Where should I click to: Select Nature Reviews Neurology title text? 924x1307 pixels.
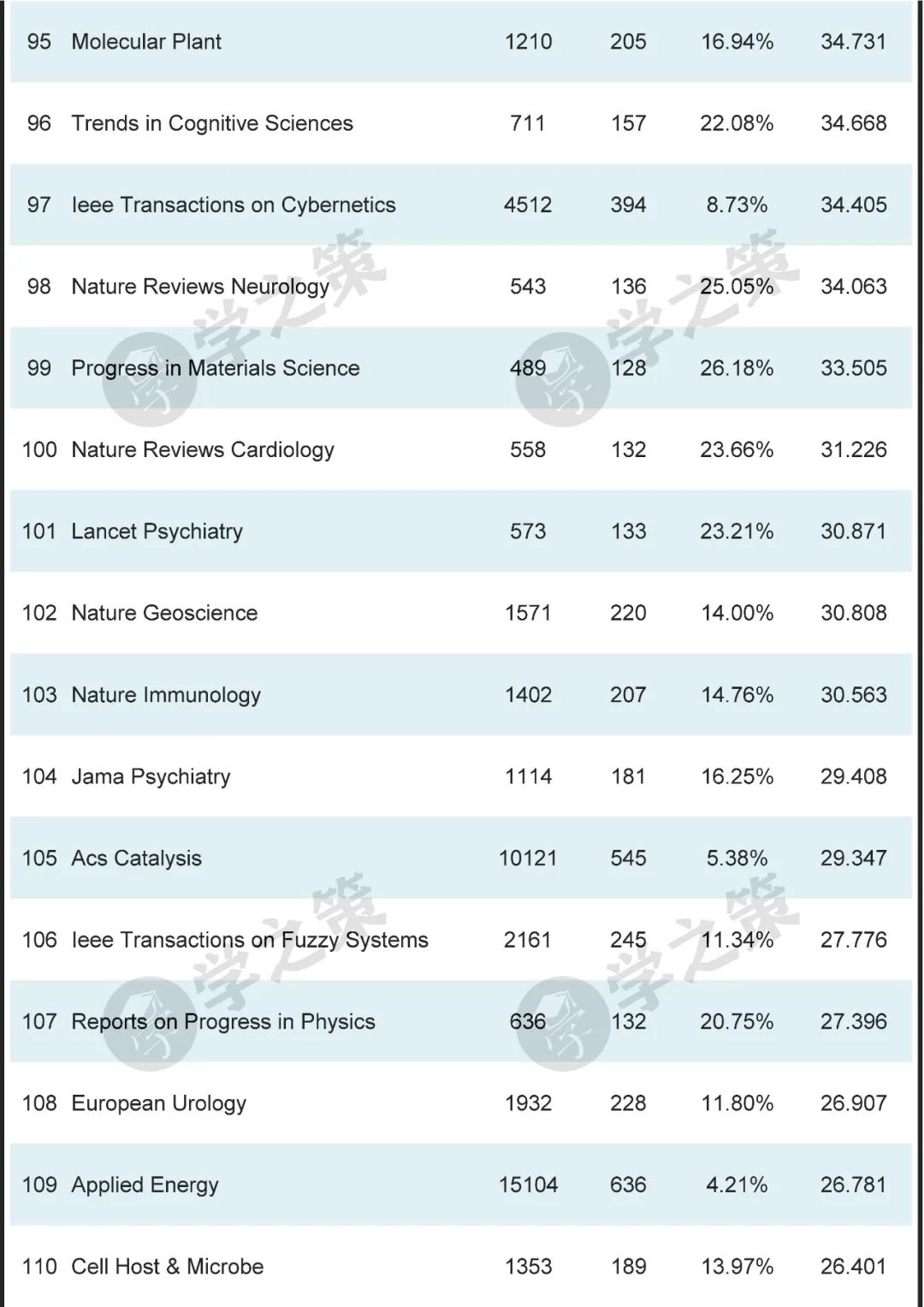[x=200, y=287]
